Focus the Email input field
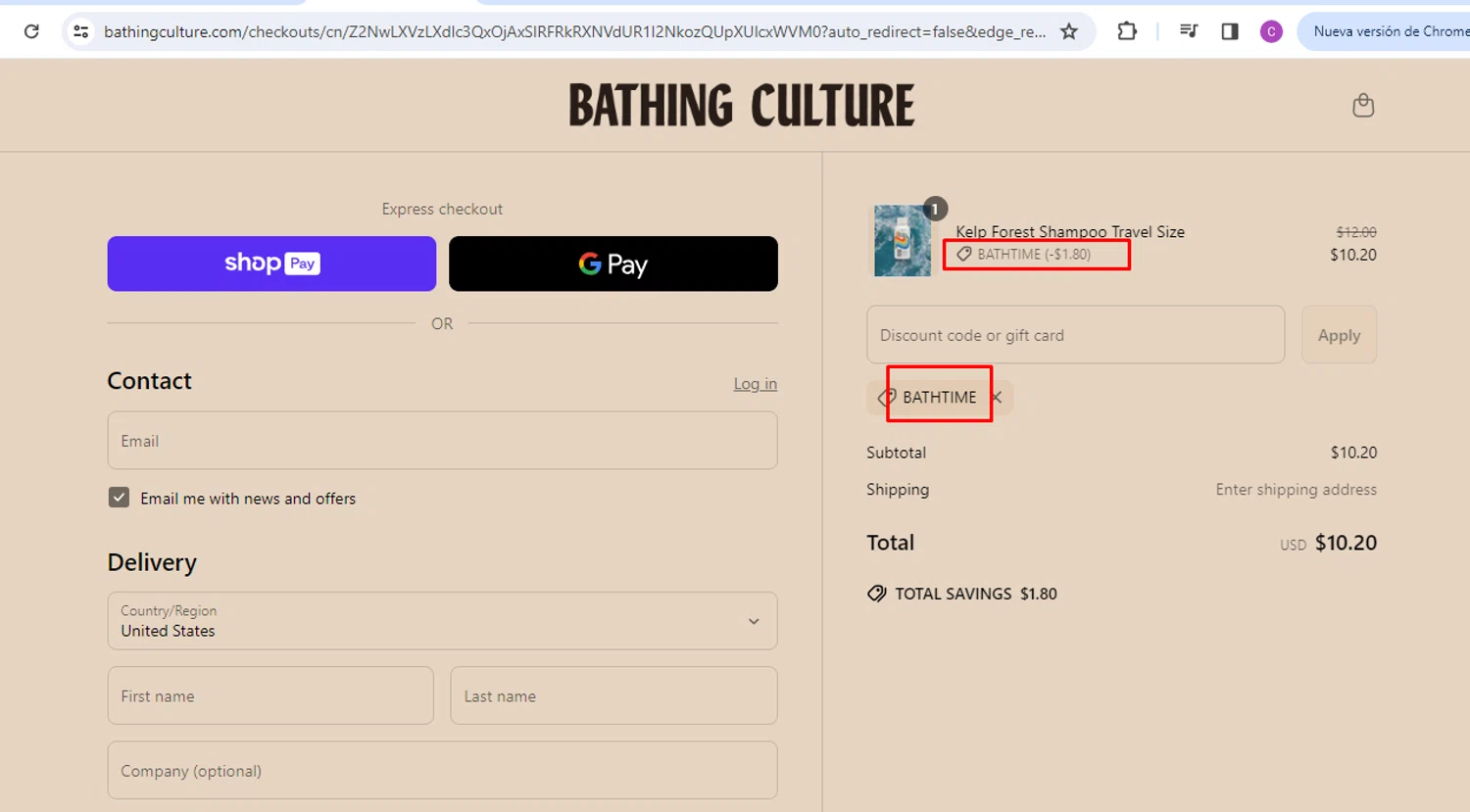The image size is (1470, 812). pos(442,441)
